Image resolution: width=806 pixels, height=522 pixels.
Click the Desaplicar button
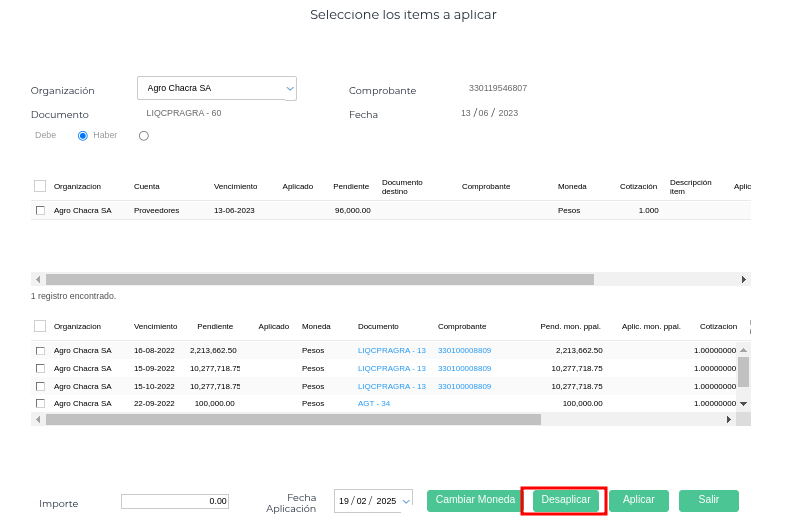point(565,500)
